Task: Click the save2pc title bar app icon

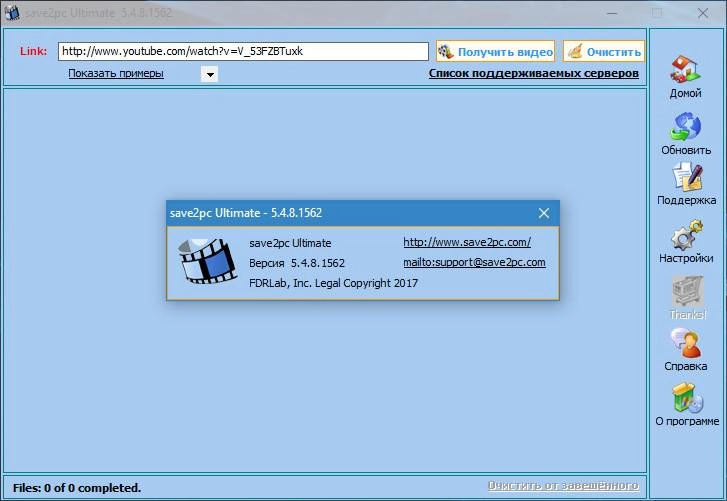Action: [x=12, y=12]
